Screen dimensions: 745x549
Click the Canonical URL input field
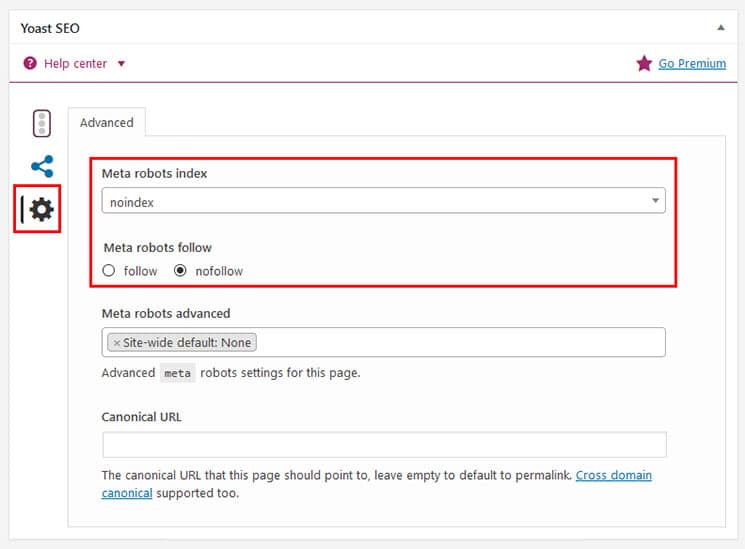(x=383, y=445)
